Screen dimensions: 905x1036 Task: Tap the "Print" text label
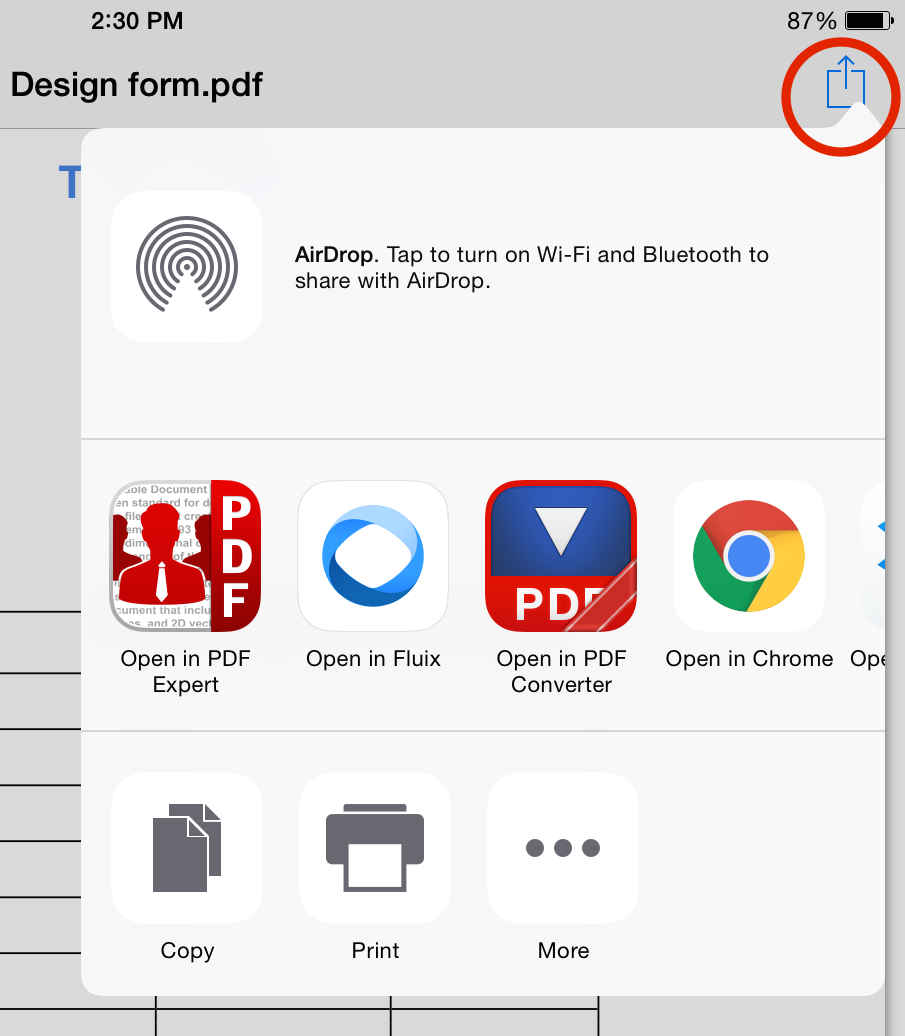point(375,951)
